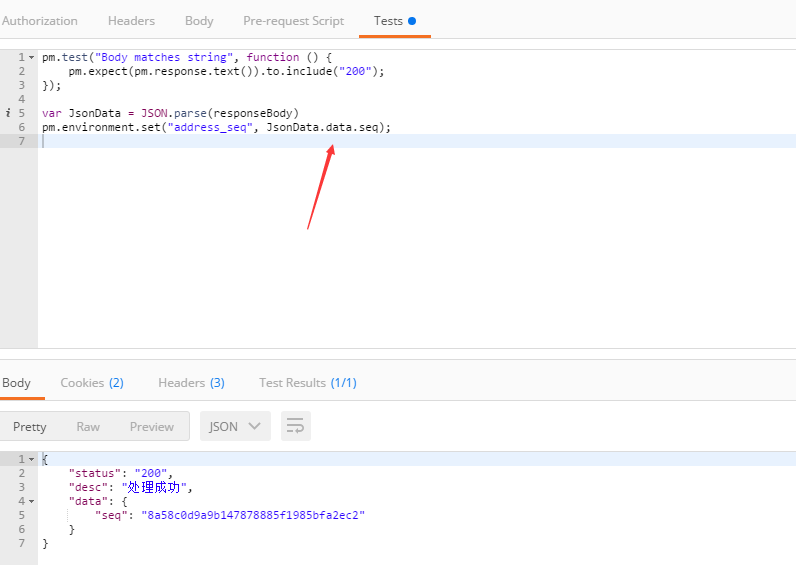Switch to the Preview response view
Viewport: 796px width, 565px height.
click(x=152, y=426)
